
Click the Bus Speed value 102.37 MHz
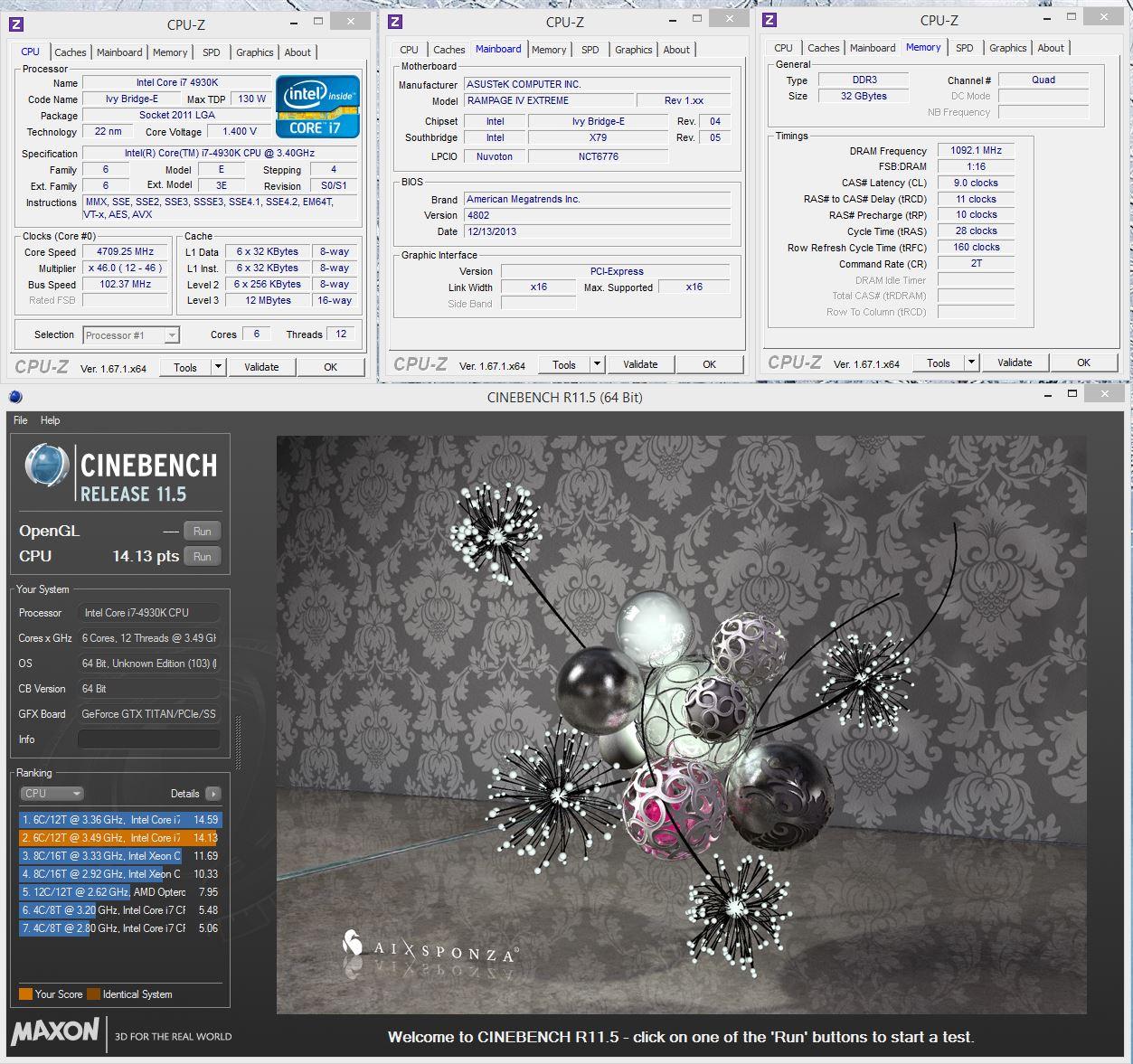127,285
